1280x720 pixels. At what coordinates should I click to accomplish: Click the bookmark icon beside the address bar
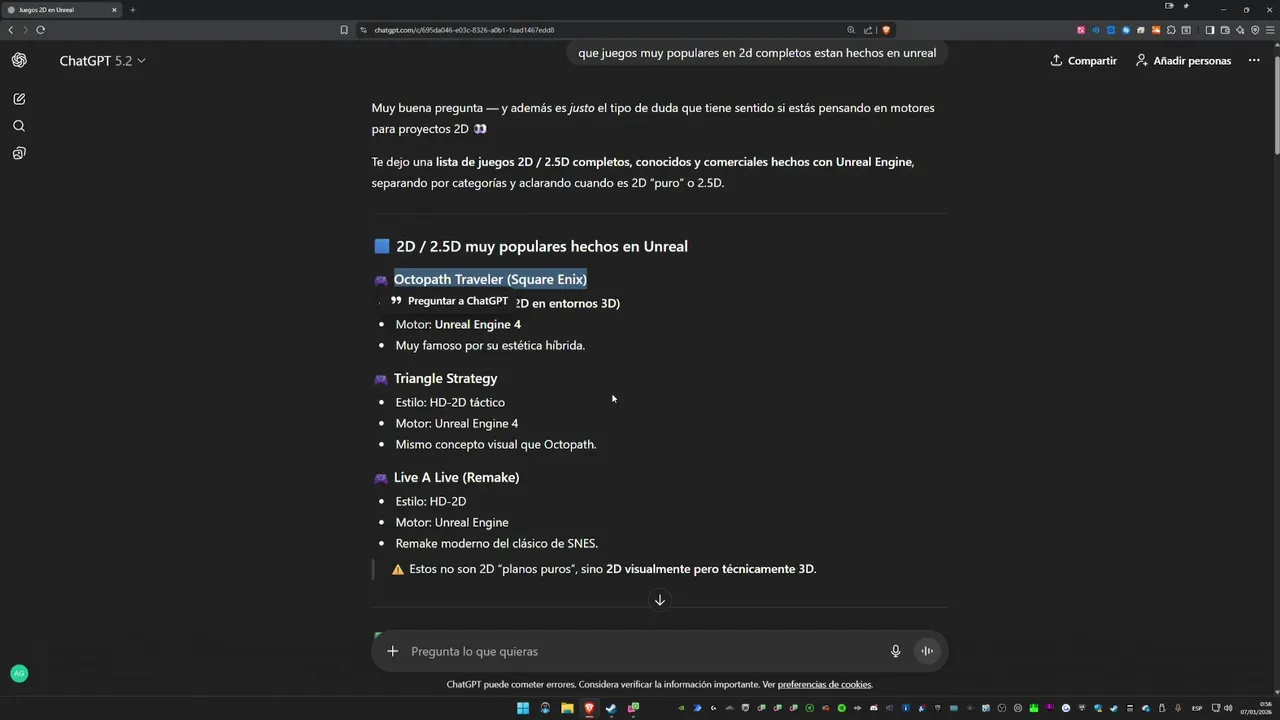(x=344, y=30)
